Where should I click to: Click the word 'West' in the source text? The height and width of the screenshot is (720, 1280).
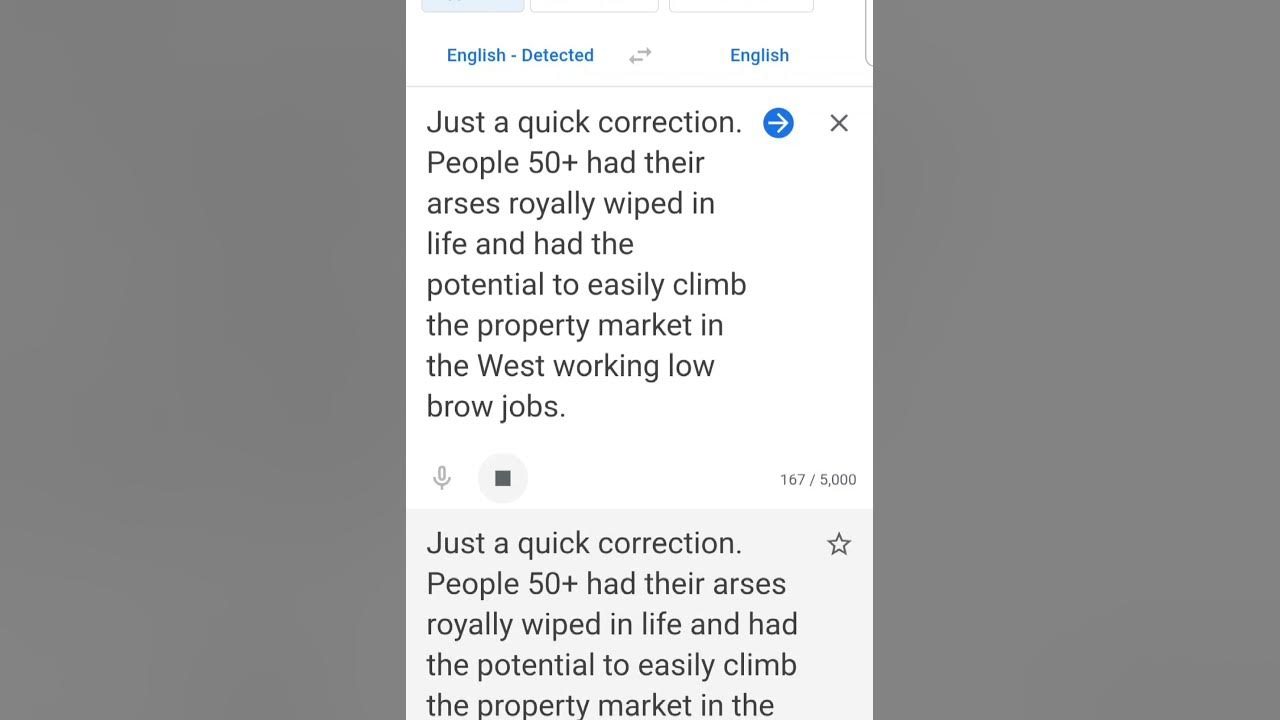(511, 366)
